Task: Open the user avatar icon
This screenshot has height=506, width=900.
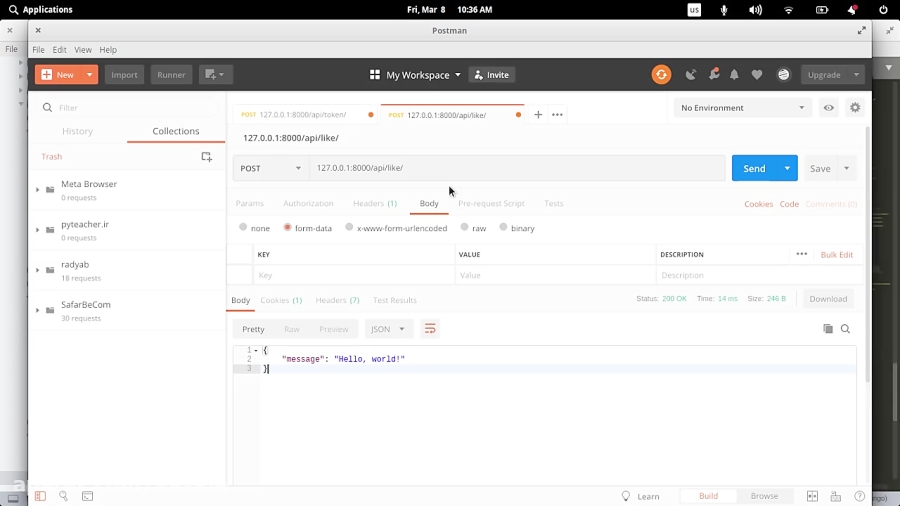Action: pyautogui.click(x=783, y=75)
